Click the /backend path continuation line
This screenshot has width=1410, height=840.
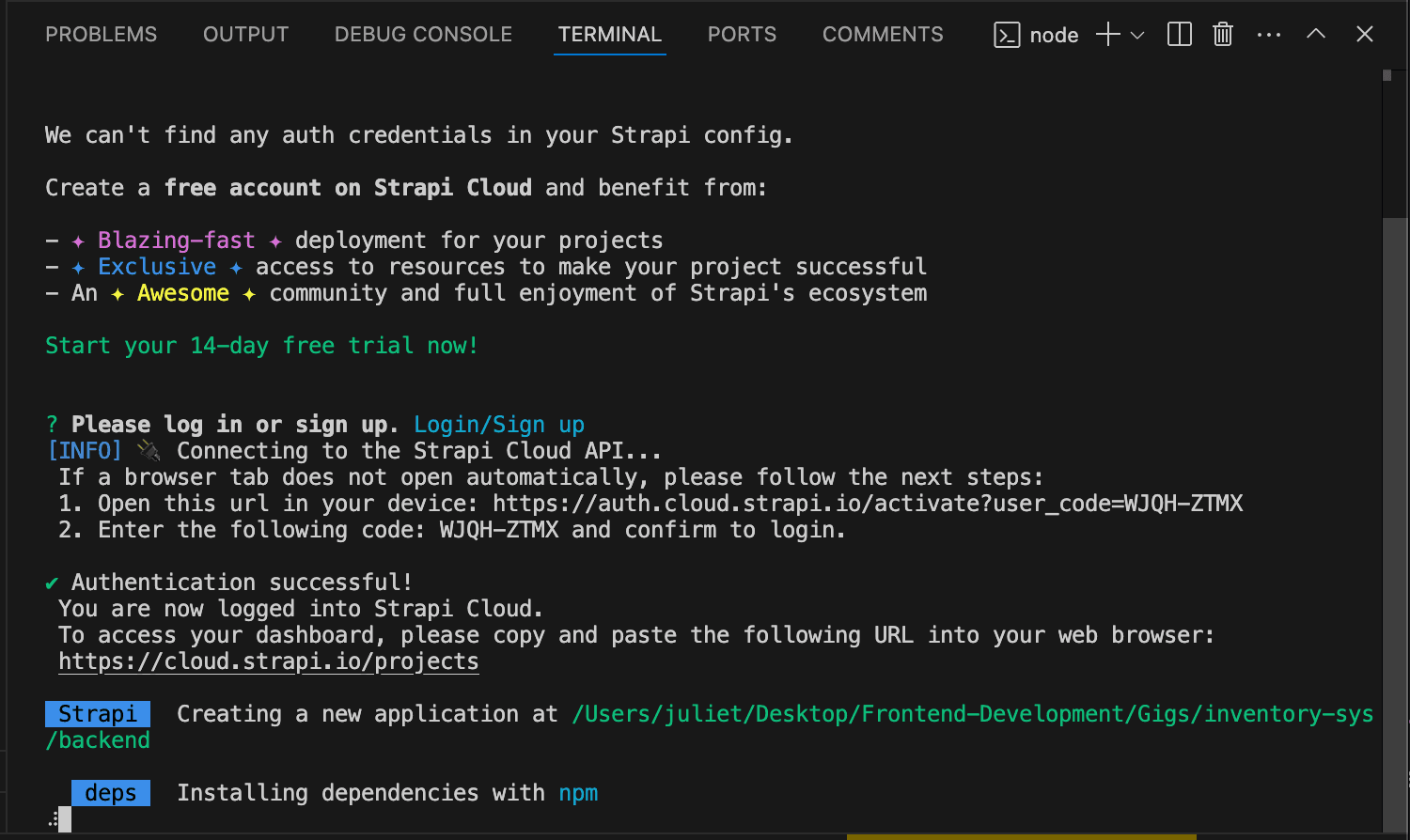(98, 740)
